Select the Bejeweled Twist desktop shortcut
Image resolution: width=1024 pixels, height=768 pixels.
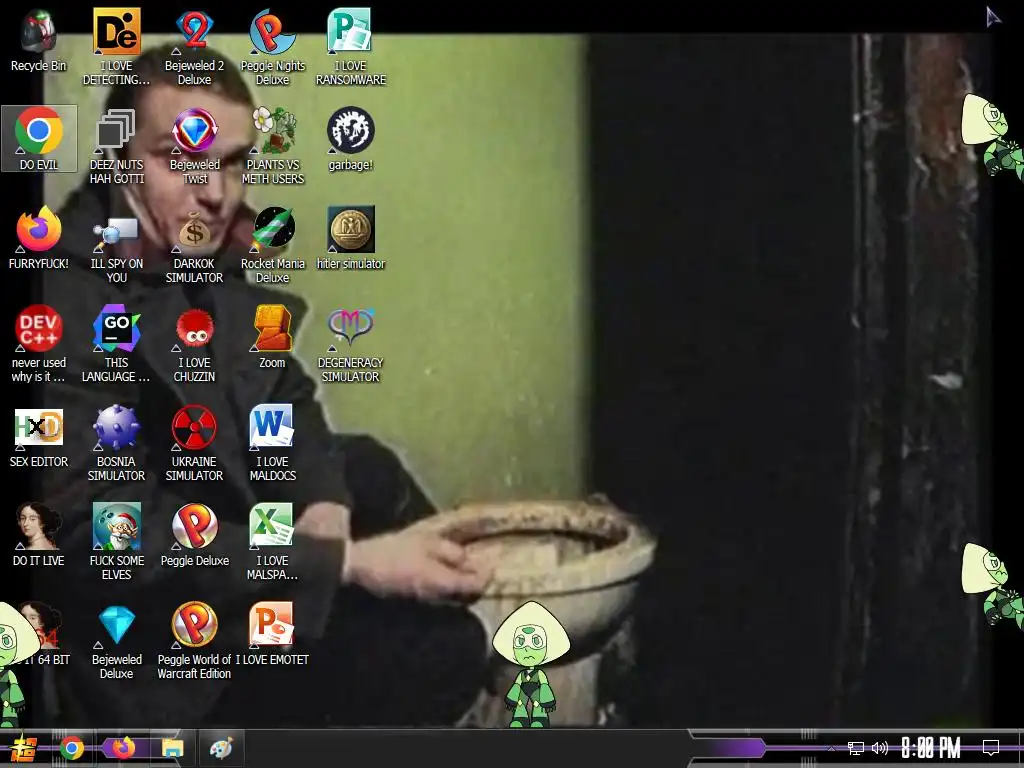(194, 146)
